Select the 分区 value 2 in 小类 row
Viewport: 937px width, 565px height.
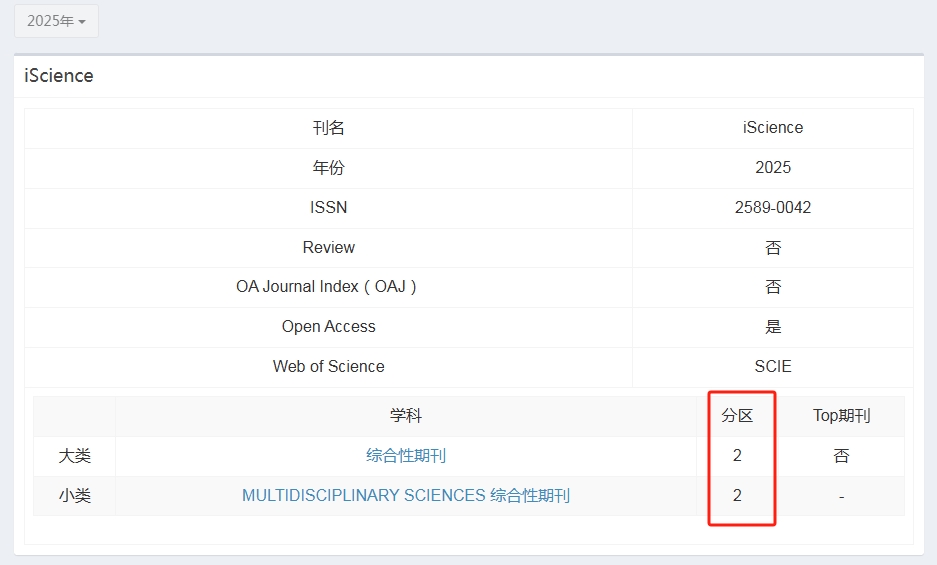[737, 496]
